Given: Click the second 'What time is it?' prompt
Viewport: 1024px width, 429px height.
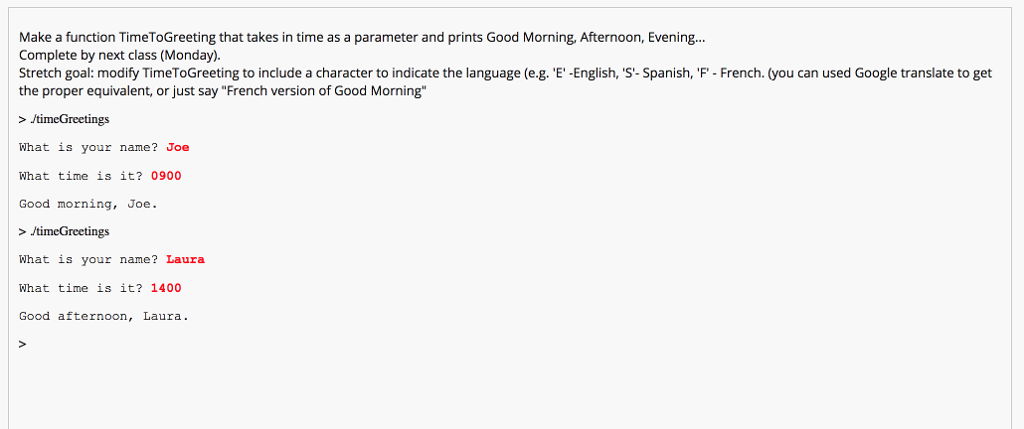Looking at the screenshot, I should click(x=80, y=287).
